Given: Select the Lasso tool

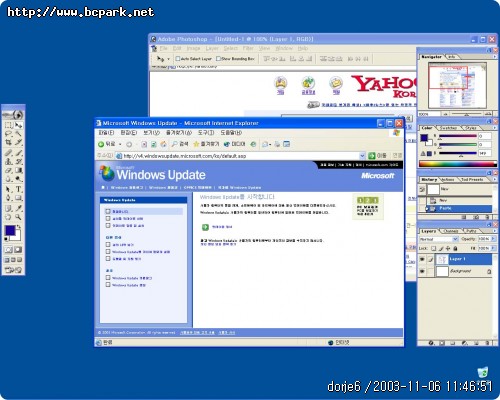Looking at the screenshot, I should (x=8, y=134).
